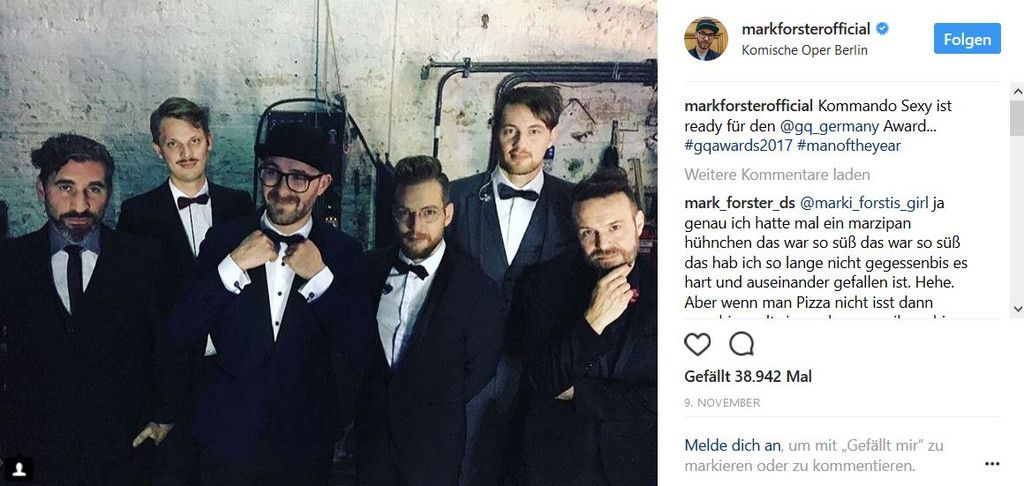This screenshot has height=486, width=1024.
Task: Open the #gqawards2017 hashtag
Action: 738,145
